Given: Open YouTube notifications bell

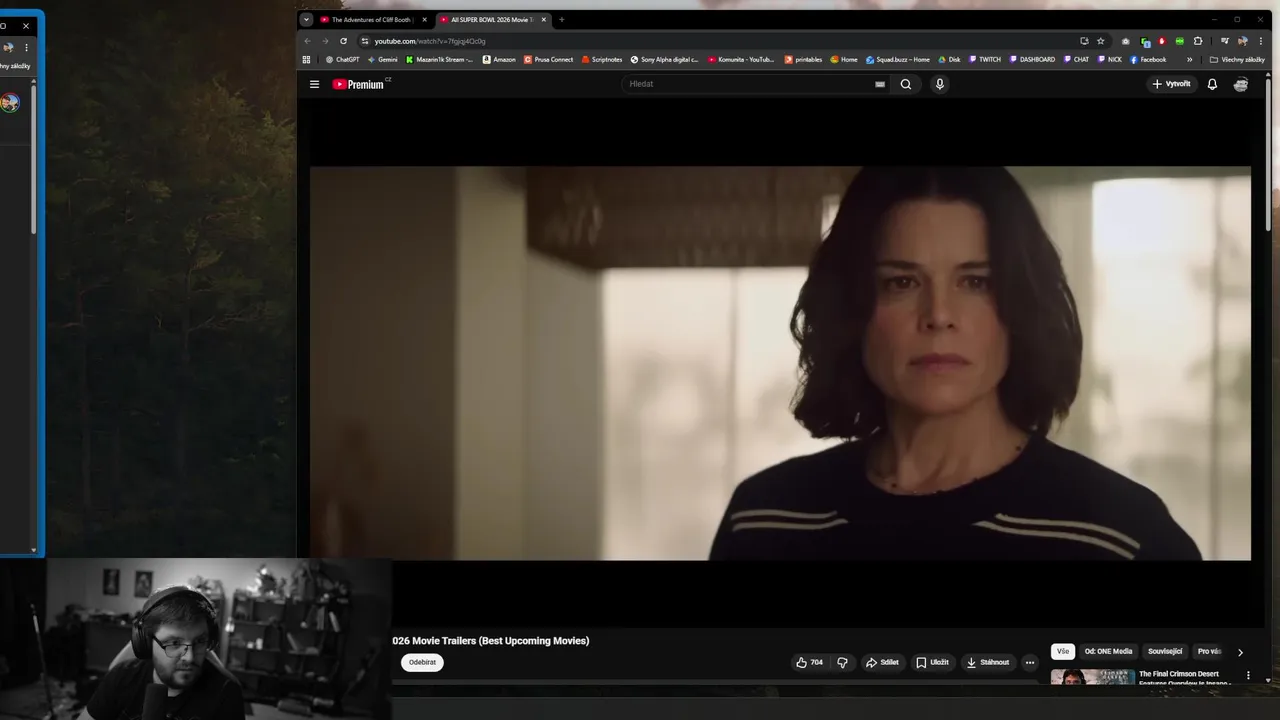Looking at the screenshot, I should [x=1212, y=84].
